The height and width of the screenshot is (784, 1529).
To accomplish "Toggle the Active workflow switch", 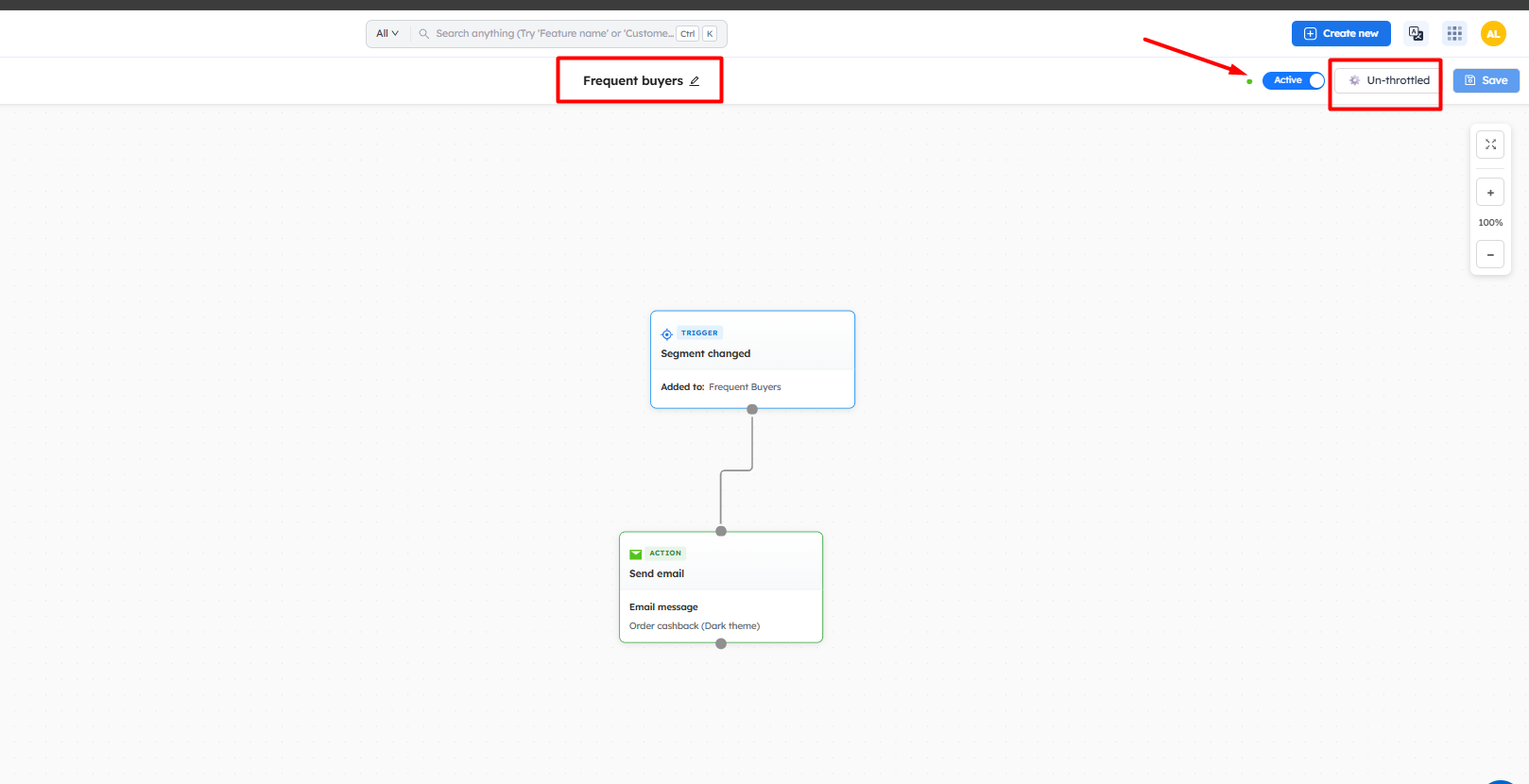I will click(x=1293, y=81).
